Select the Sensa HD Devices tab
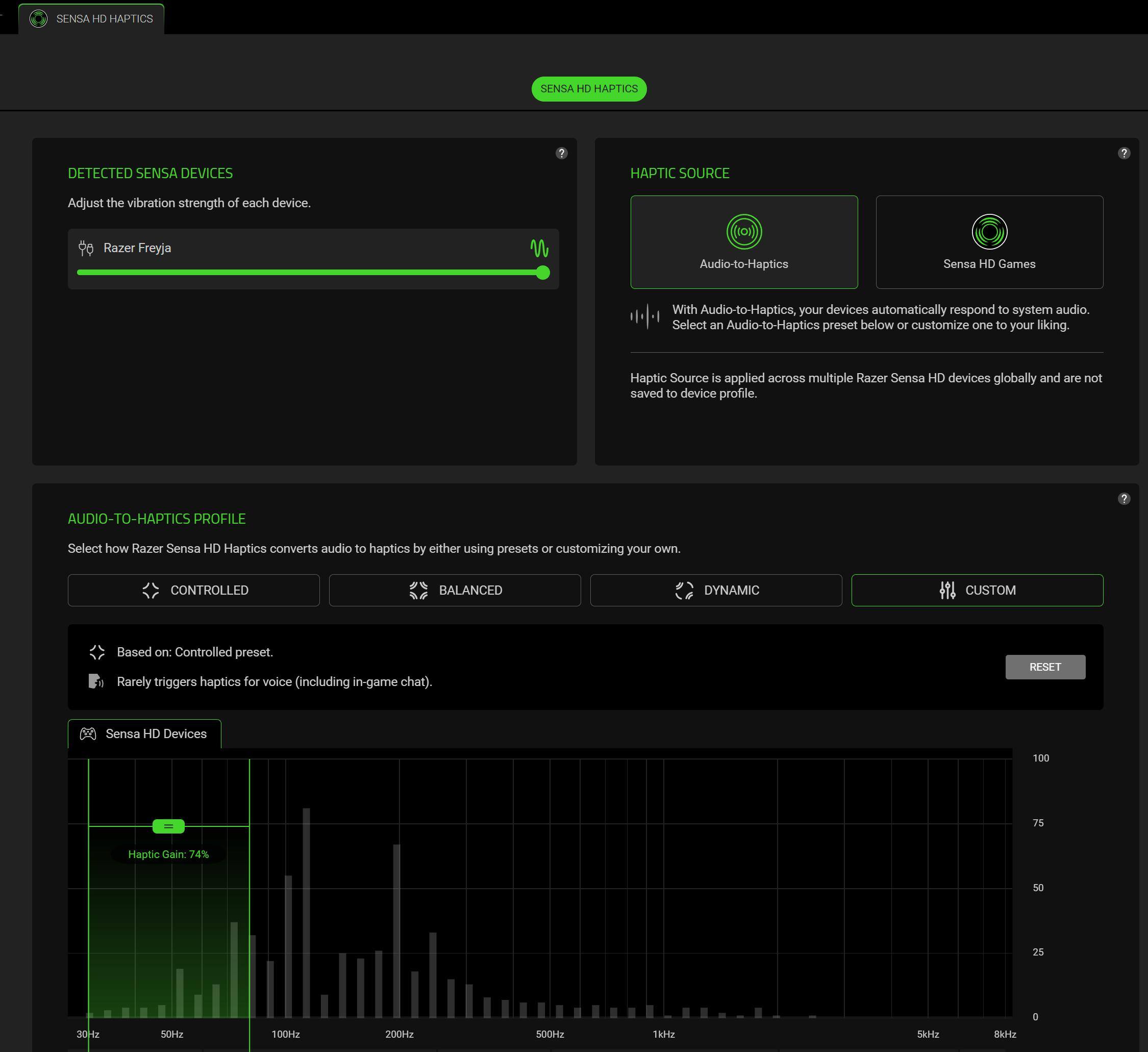This screenshot has width=1148, height=1052. (156, 733)
